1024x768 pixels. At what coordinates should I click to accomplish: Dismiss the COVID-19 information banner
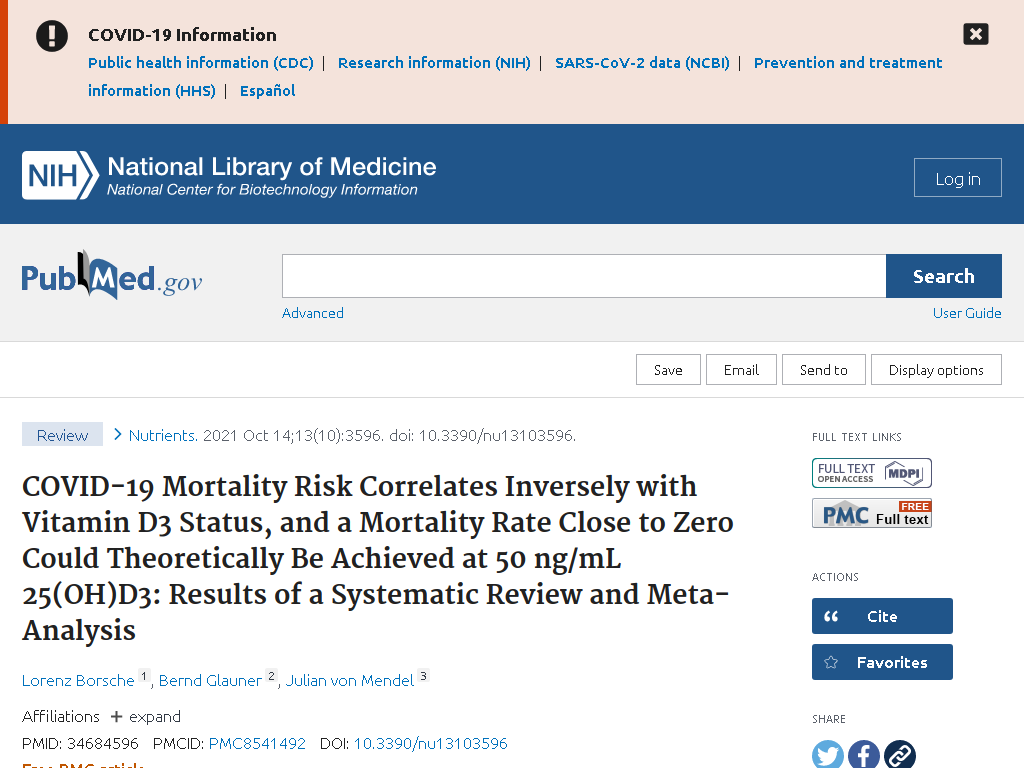click(976, 34)
